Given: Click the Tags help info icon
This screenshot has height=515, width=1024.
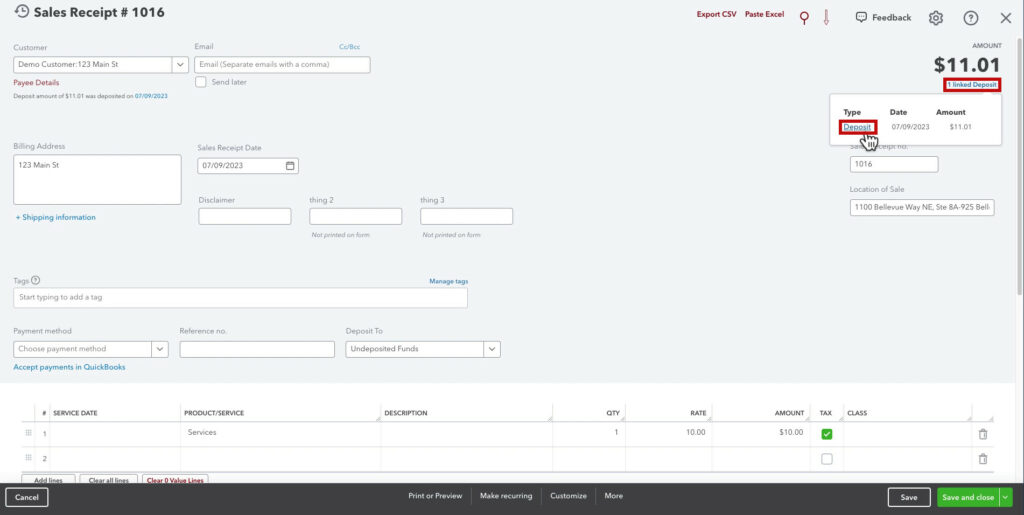Looking at the screenshot, I should coord(35,280).
